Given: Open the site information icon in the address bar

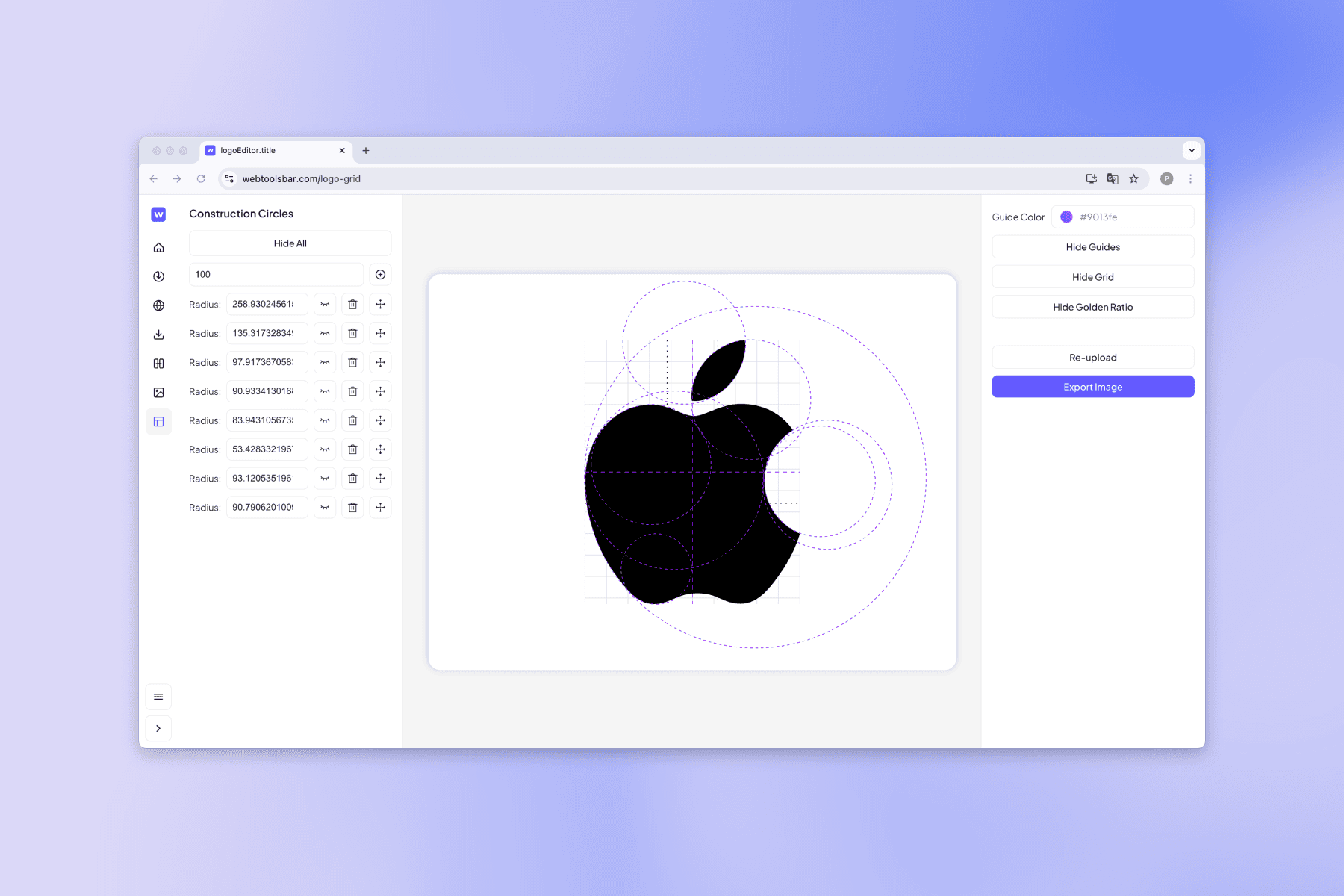Looking at the screenshot, I should [229, 179].
